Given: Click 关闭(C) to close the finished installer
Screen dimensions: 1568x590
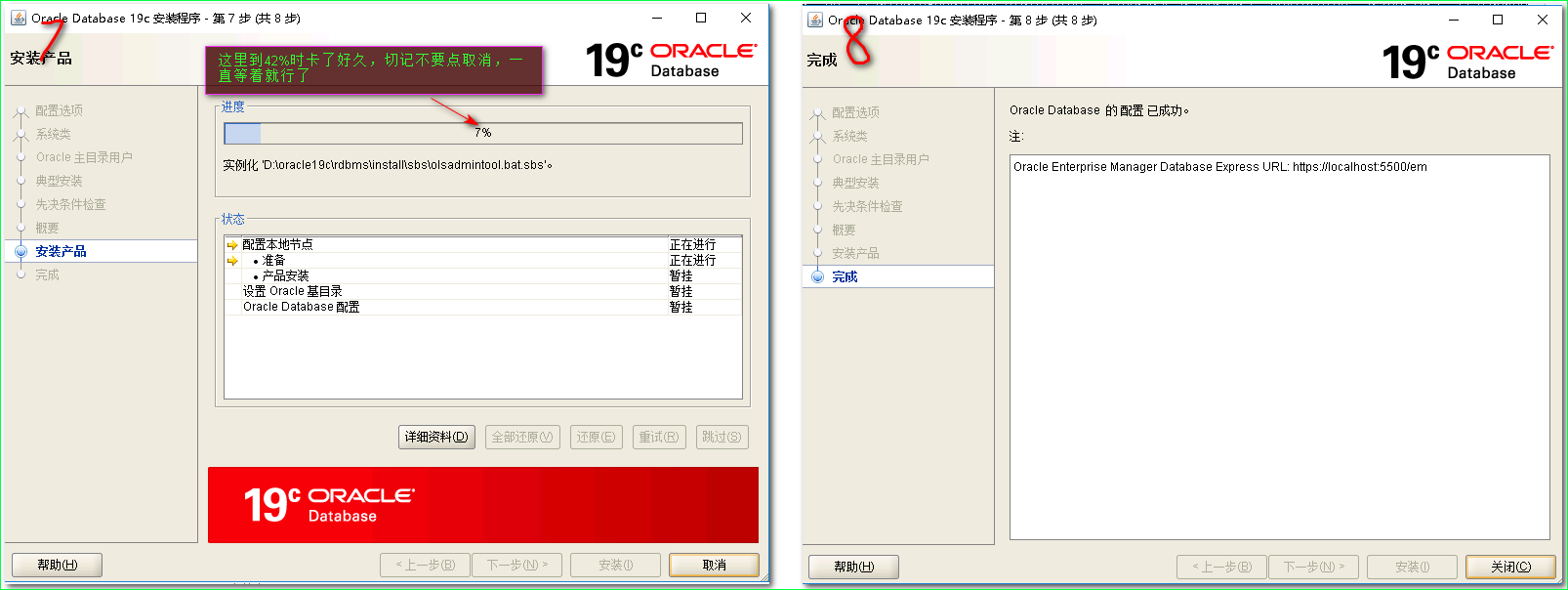Looking at the screenshot, I should click(x=1510, y=567).
